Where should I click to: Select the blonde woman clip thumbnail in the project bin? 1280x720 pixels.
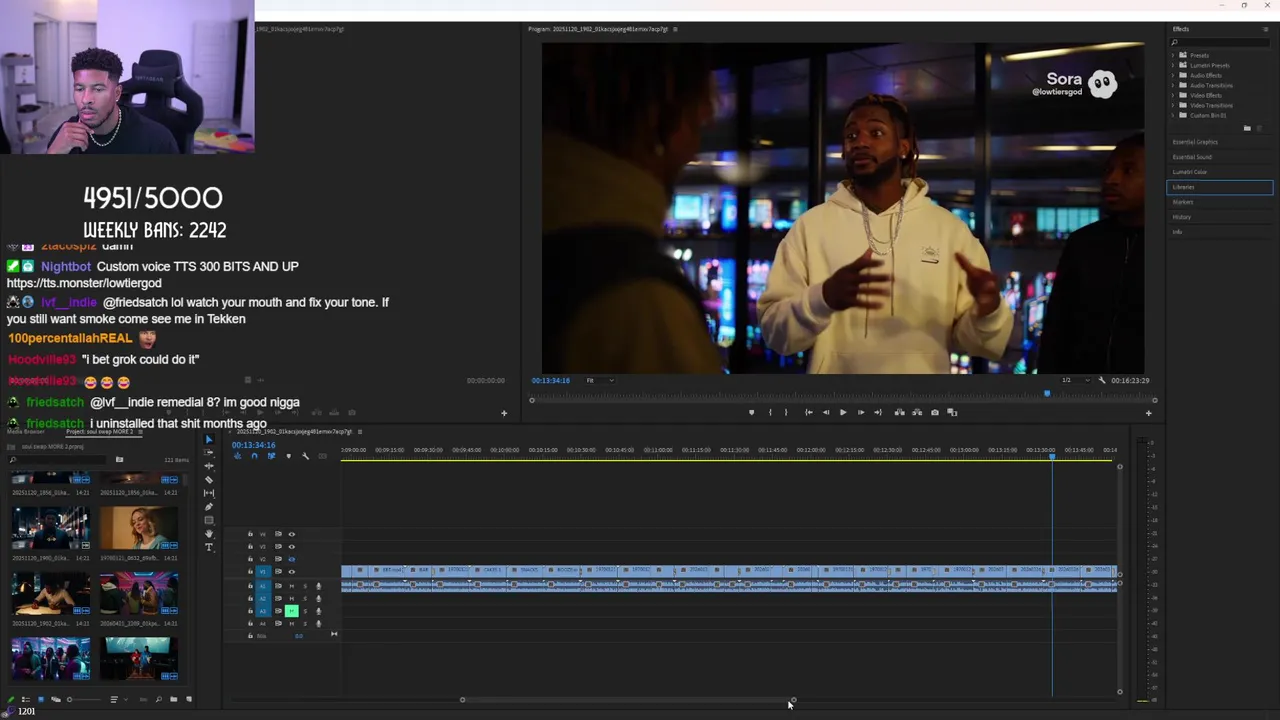point(138,527)
